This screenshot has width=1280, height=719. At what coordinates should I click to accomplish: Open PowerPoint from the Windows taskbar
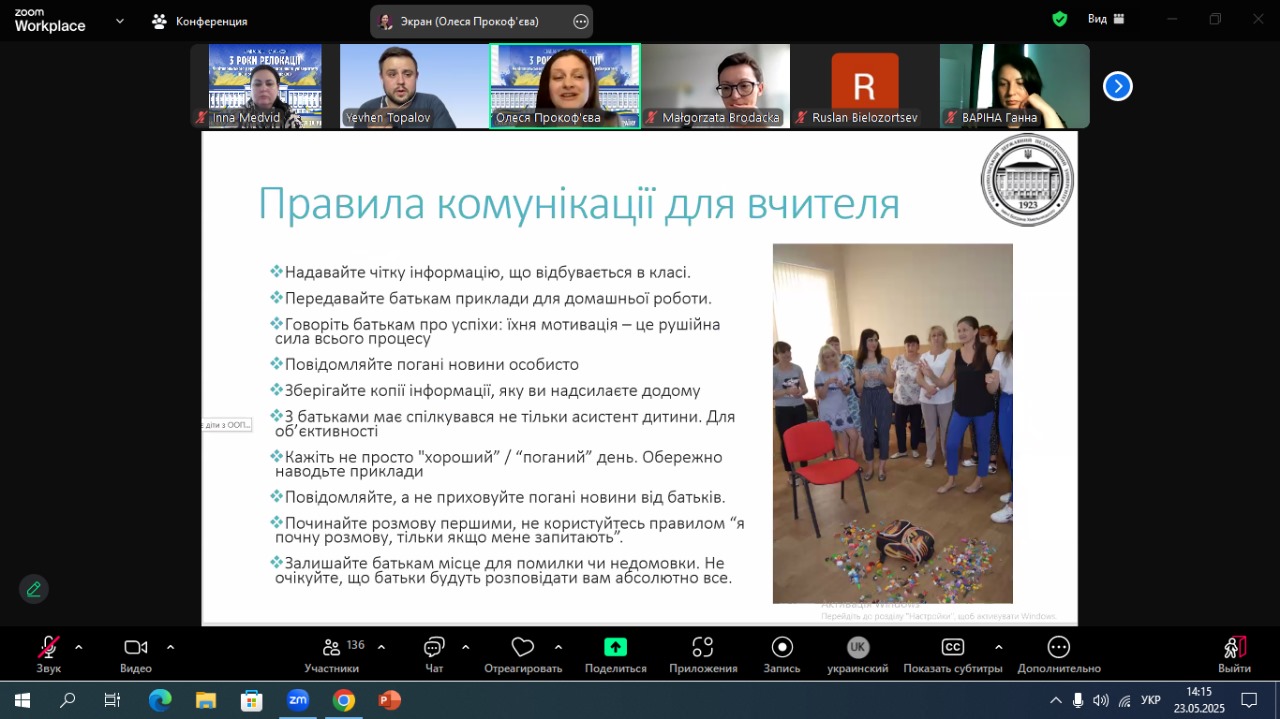[389, 700]
